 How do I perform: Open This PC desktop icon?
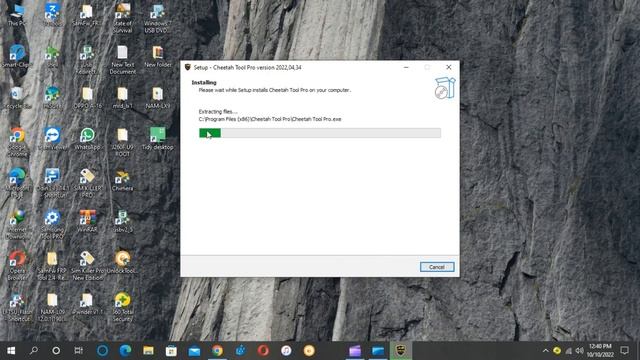click(x=17, y=16)
